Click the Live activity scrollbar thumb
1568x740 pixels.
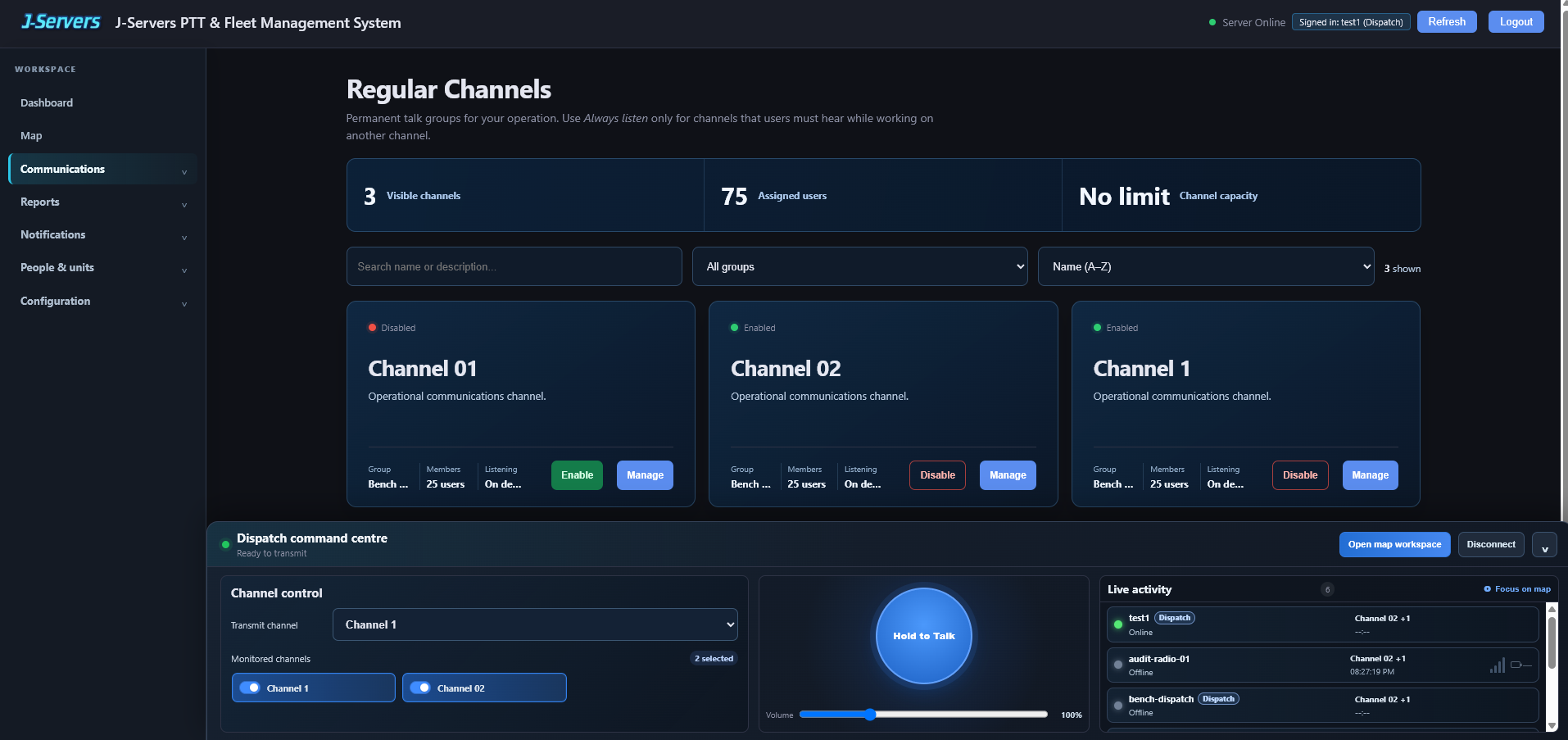(1551, 642)
